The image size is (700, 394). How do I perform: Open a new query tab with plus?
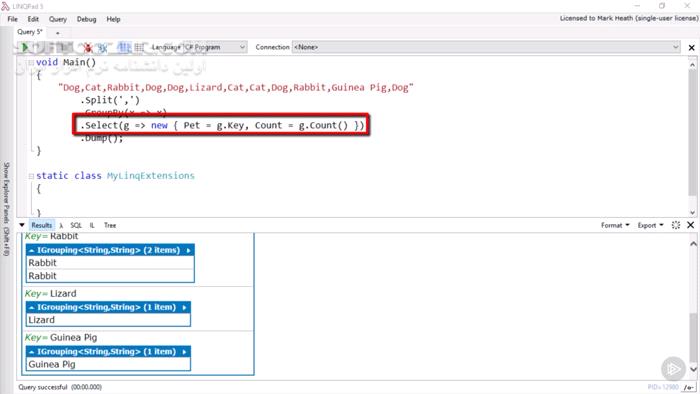(57, 33)
